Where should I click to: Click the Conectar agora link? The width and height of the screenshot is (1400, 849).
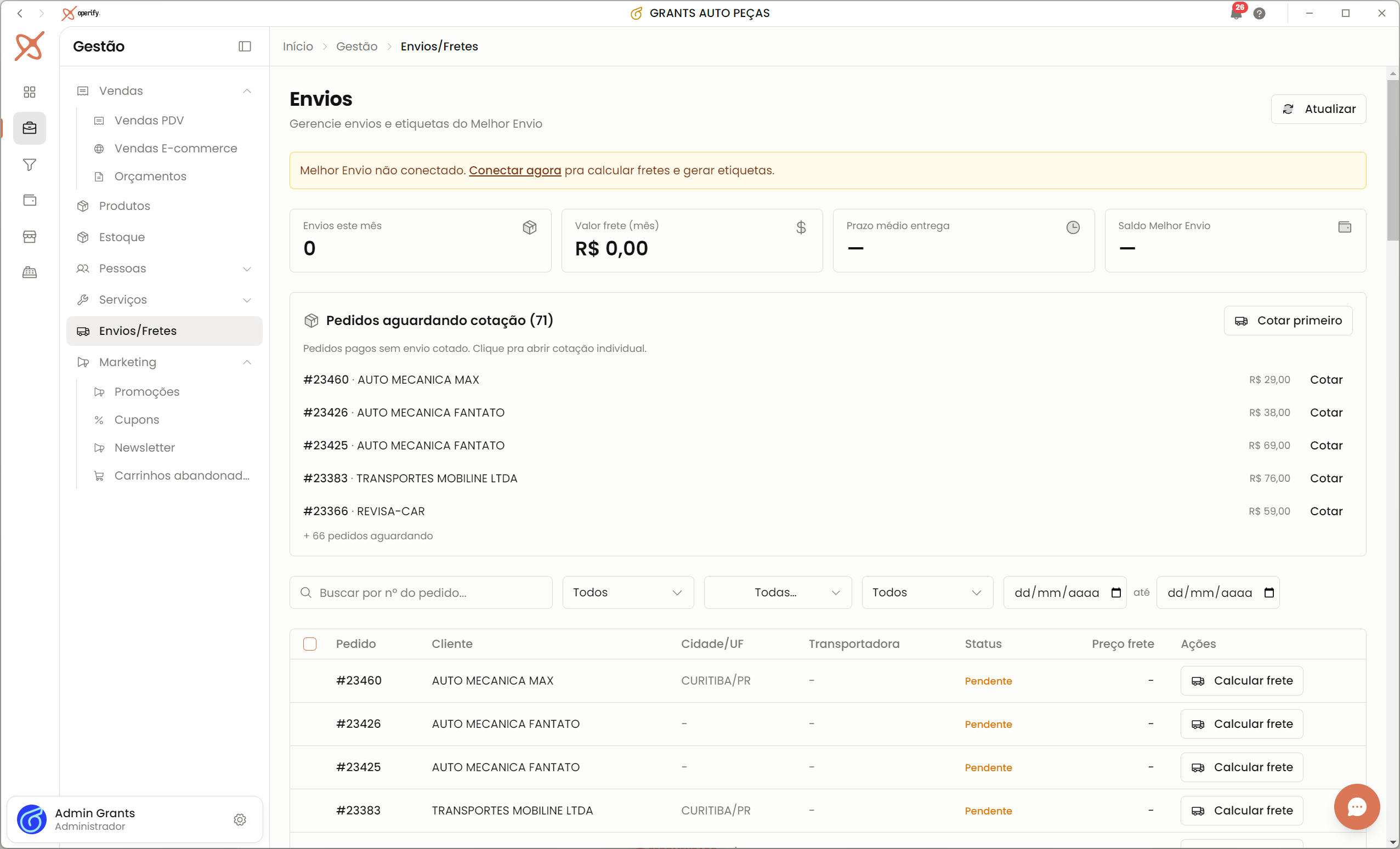(x=515, y=170)
